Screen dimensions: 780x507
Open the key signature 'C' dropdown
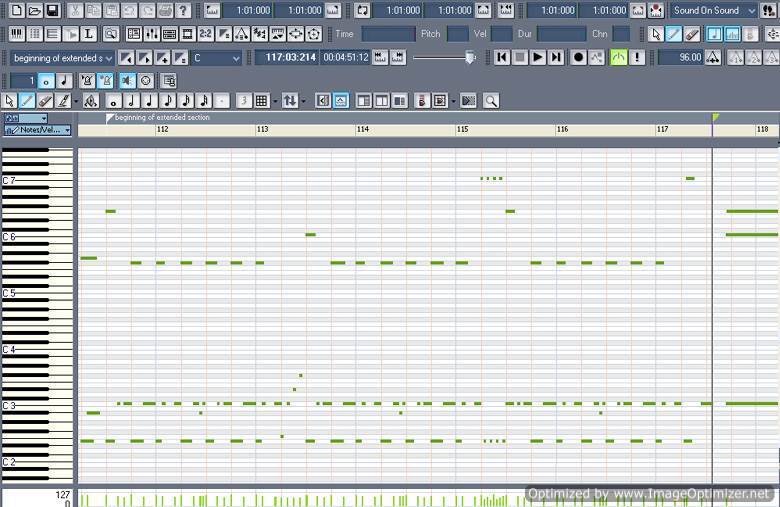tap(235, 58)
